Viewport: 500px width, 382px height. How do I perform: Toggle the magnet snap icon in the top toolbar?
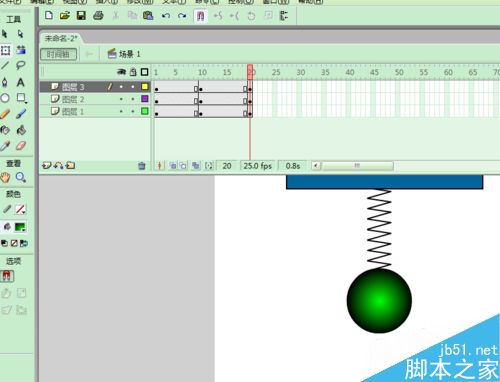(201, 16)
